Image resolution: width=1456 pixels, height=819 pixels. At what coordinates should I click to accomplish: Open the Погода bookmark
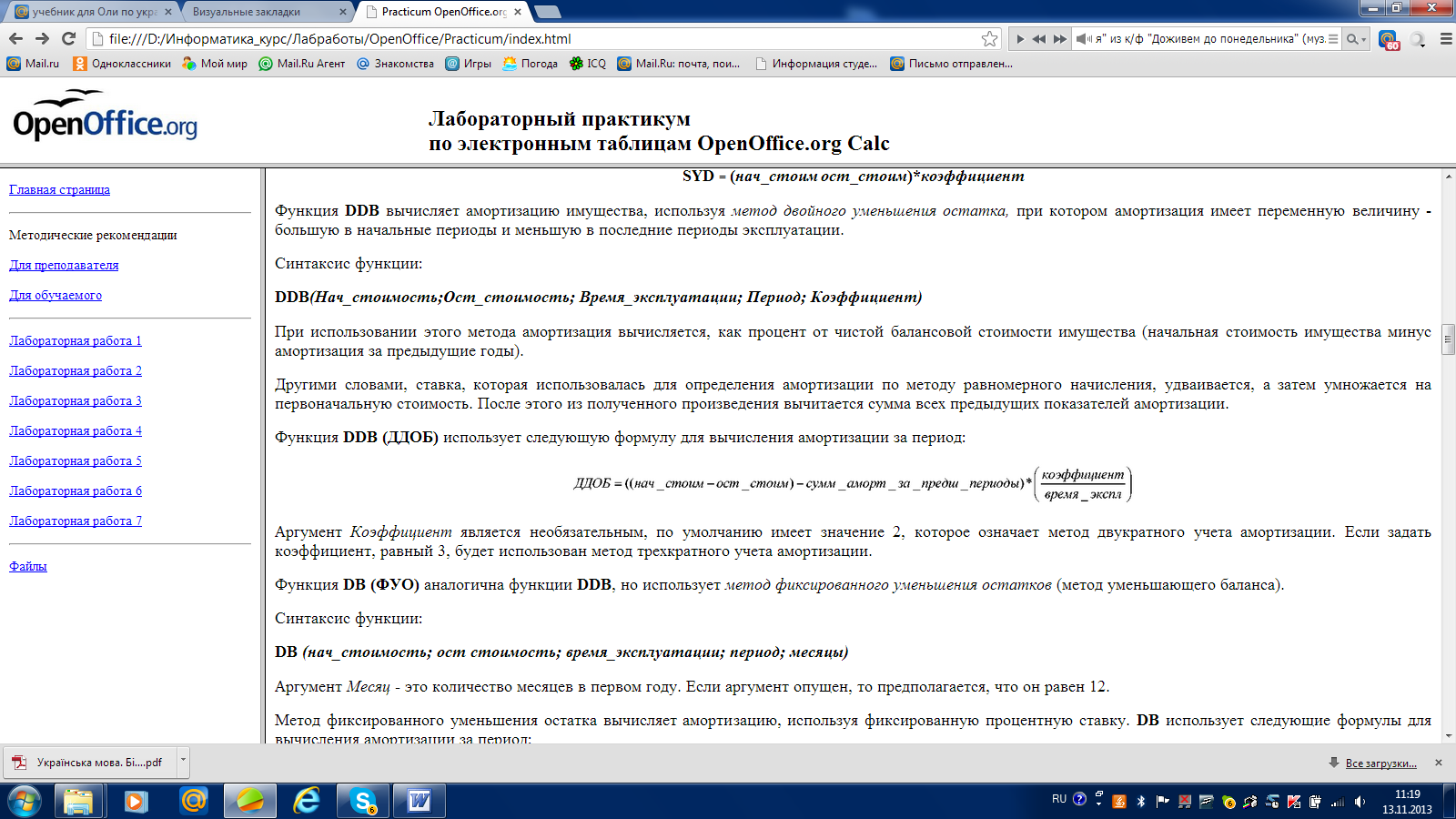tap(530, 64)
